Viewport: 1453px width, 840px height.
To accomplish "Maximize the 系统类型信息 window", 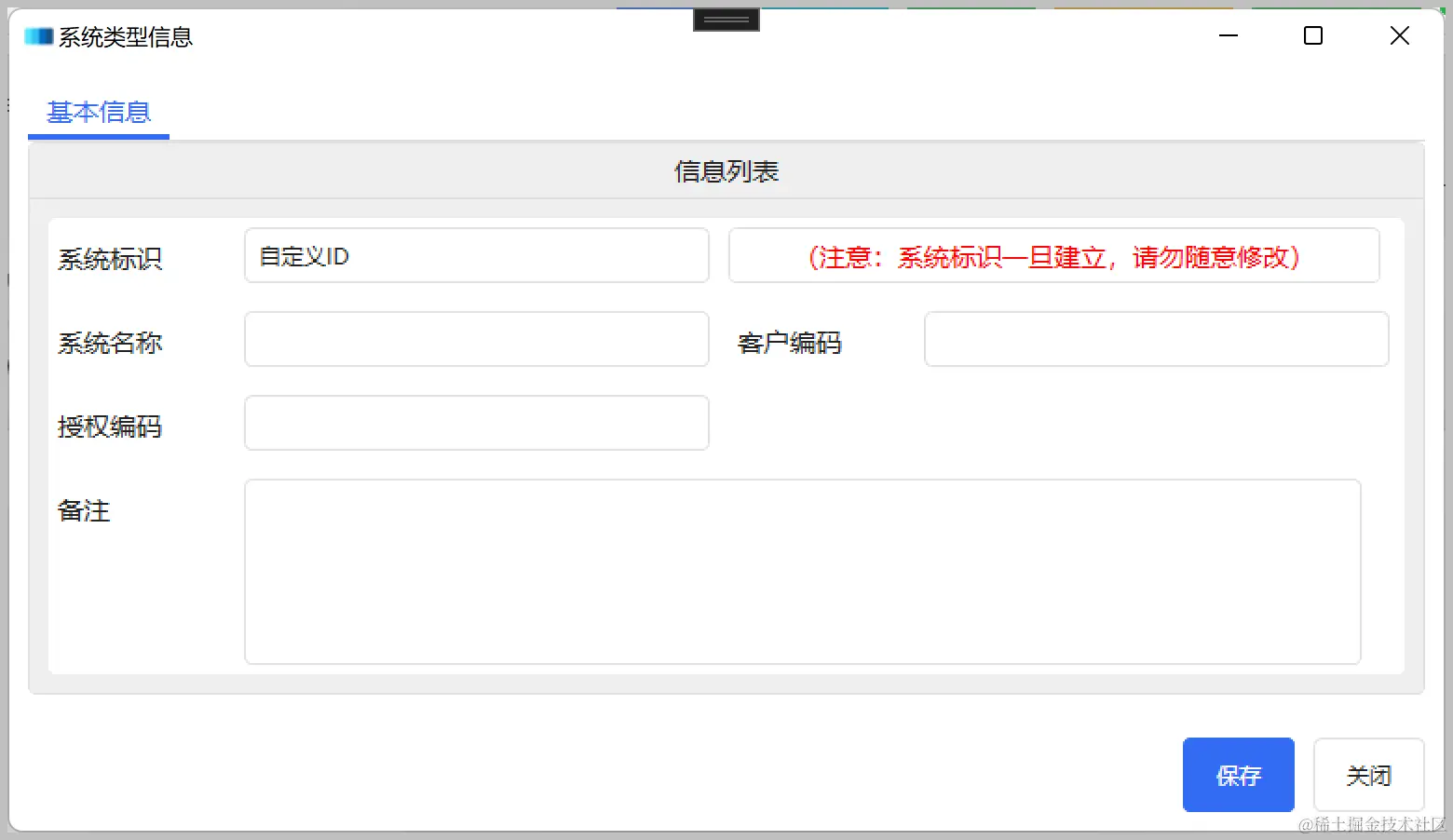I will click(1313, 36).
